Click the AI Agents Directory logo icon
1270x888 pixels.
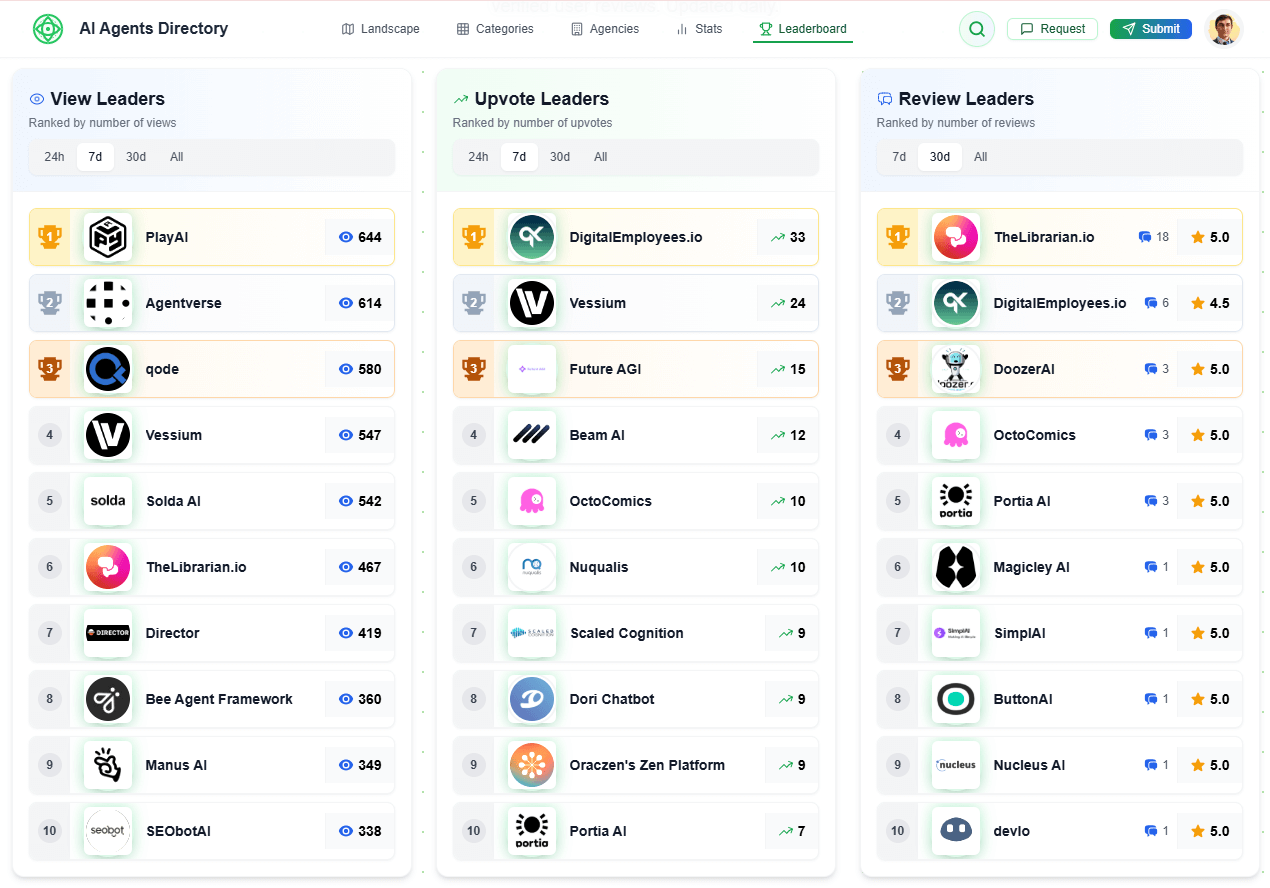[47, 29]
